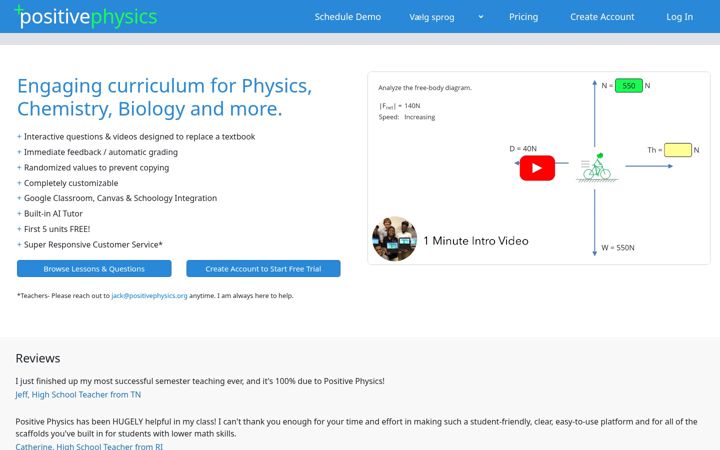Click the green 550 N value box
This screenshot has width=720, height=450.
point(629,85)
